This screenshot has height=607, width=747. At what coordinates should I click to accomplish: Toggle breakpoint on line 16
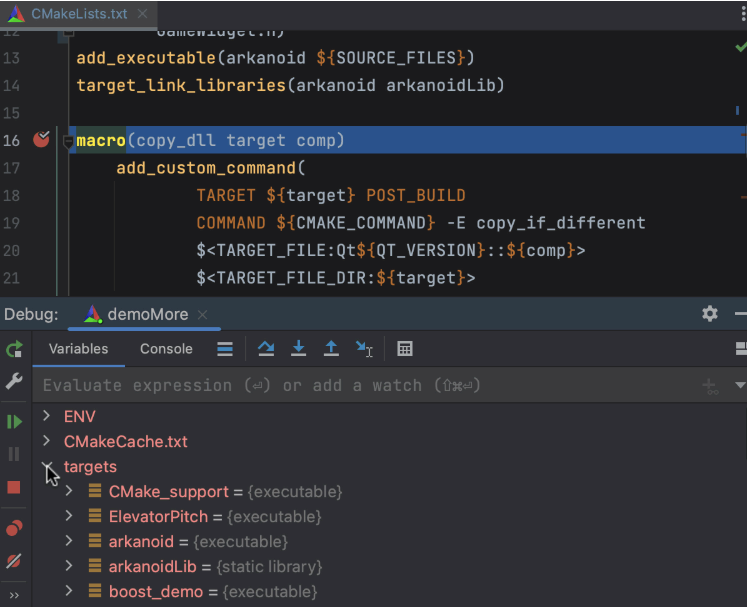click(x=41, y=141)
